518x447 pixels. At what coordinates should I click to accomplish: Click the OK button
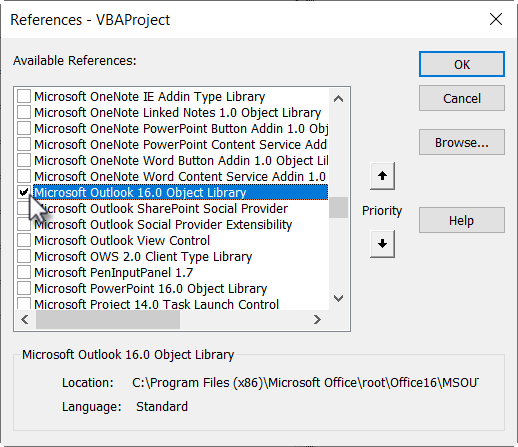(462, 64)
